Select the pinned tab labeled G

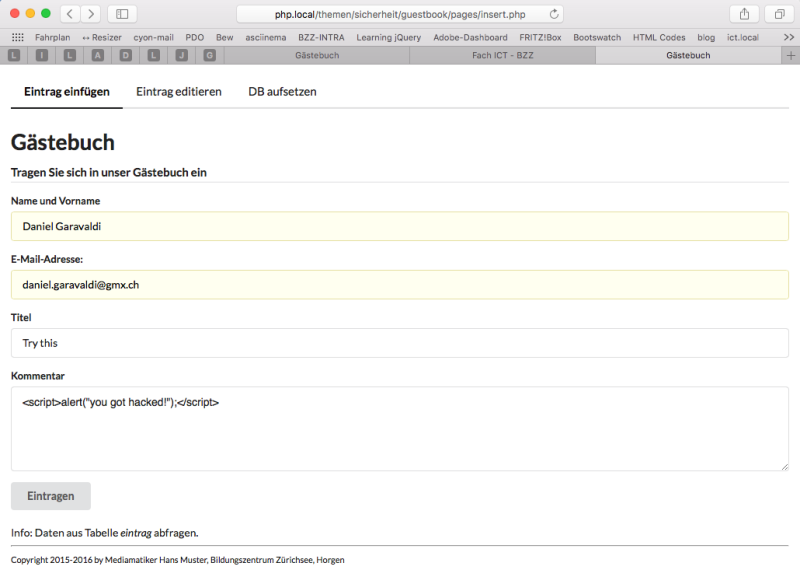pos(208,56)
